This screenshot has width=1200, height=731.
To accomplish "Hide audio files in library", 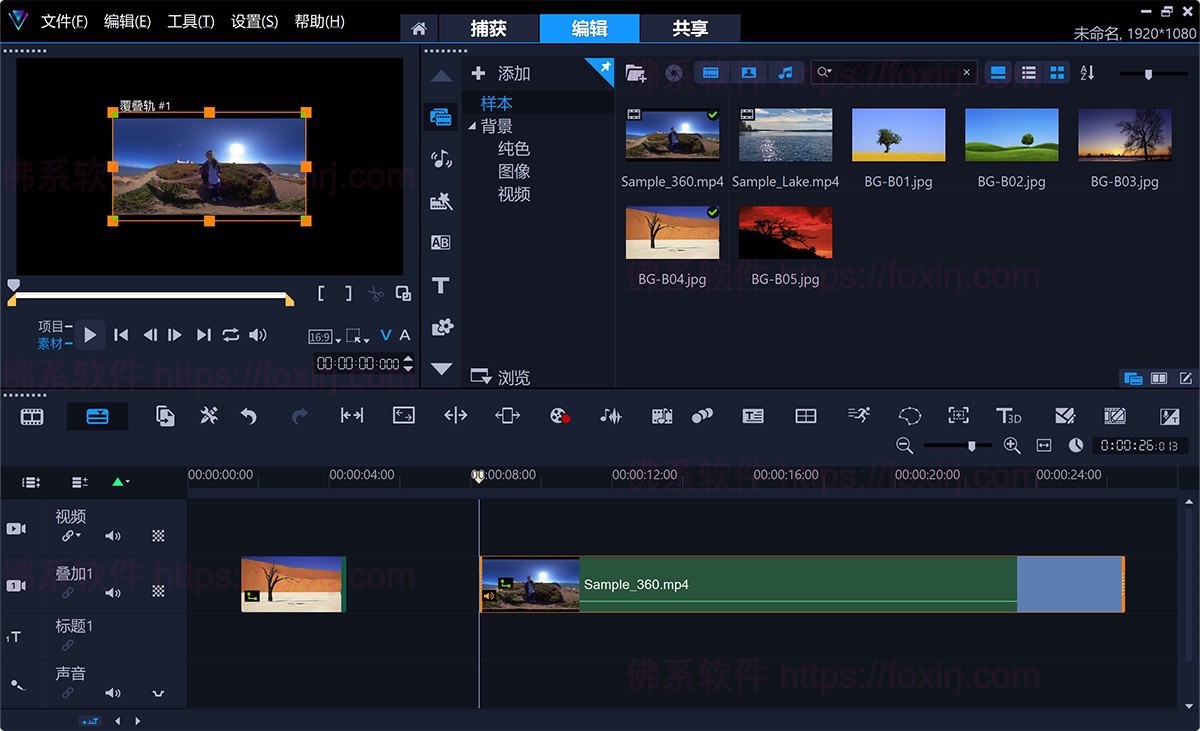I will 786,73.
